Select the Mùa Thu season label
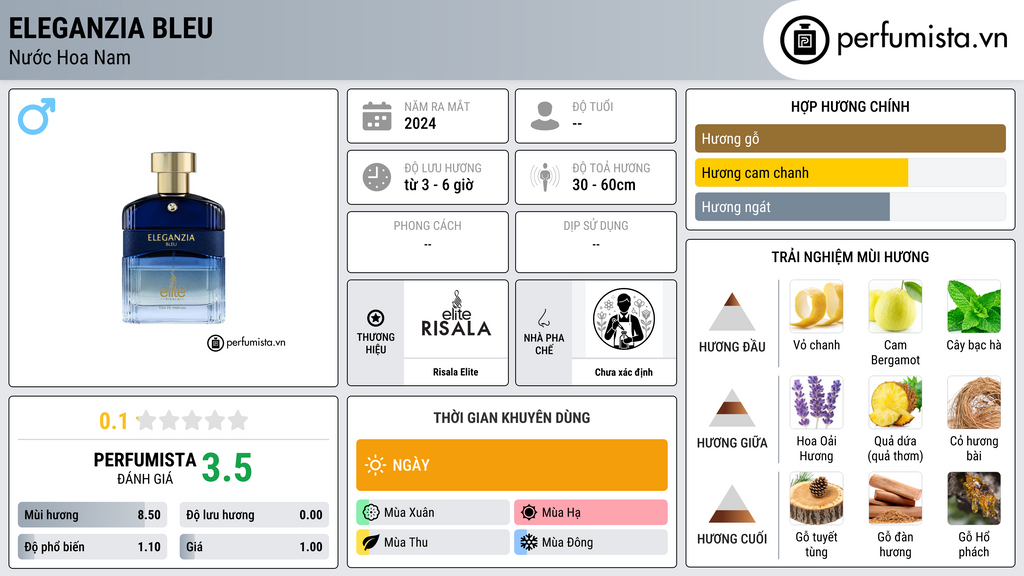The image size is (1024, 576). 406,542
